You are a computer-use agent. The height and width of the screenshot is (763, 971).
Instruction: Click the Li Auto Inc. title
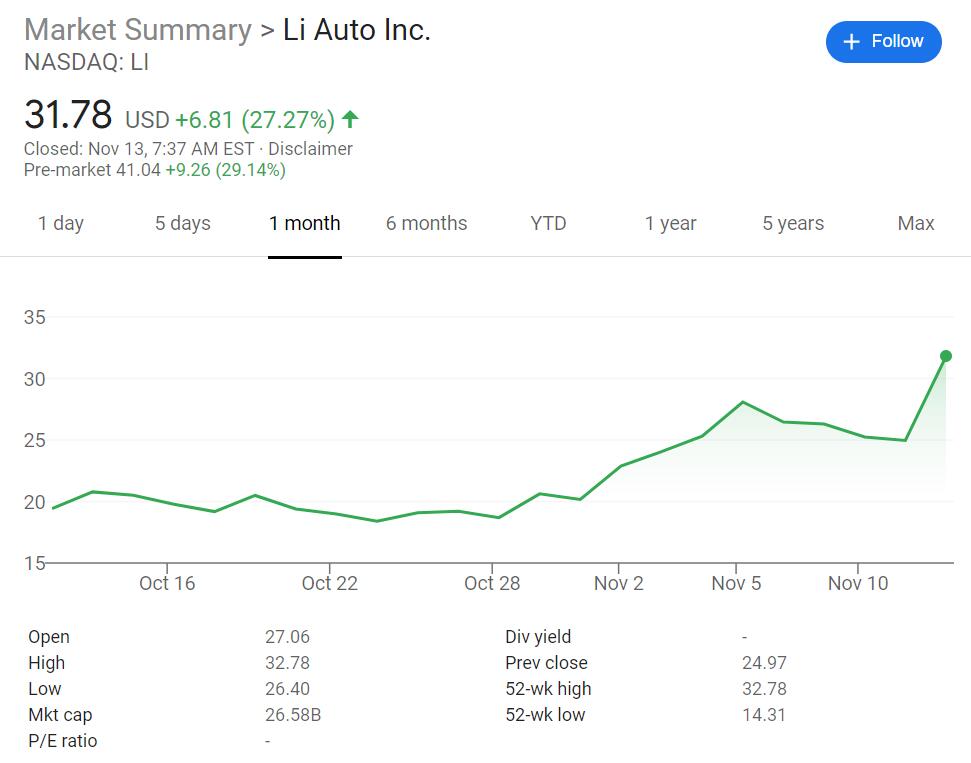point(359,30)
